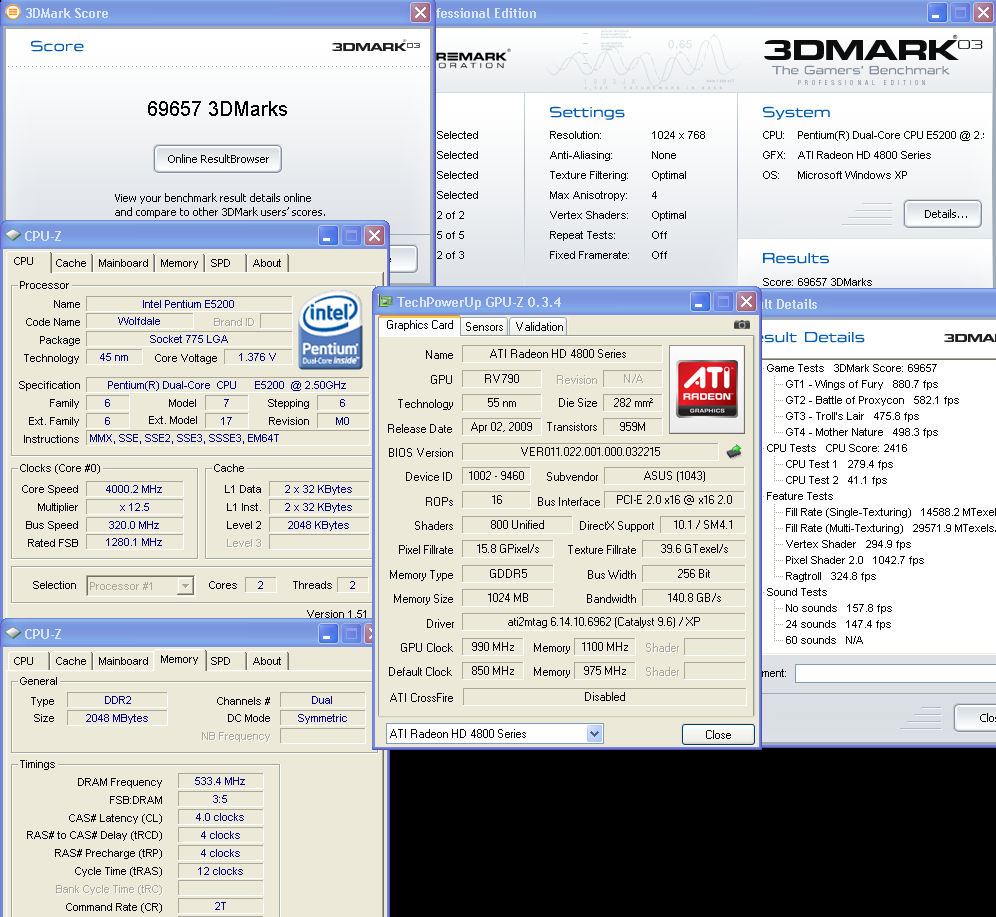Click the 69657 3DMarks score text
The image size is (996, 917).
click(217, 109)
